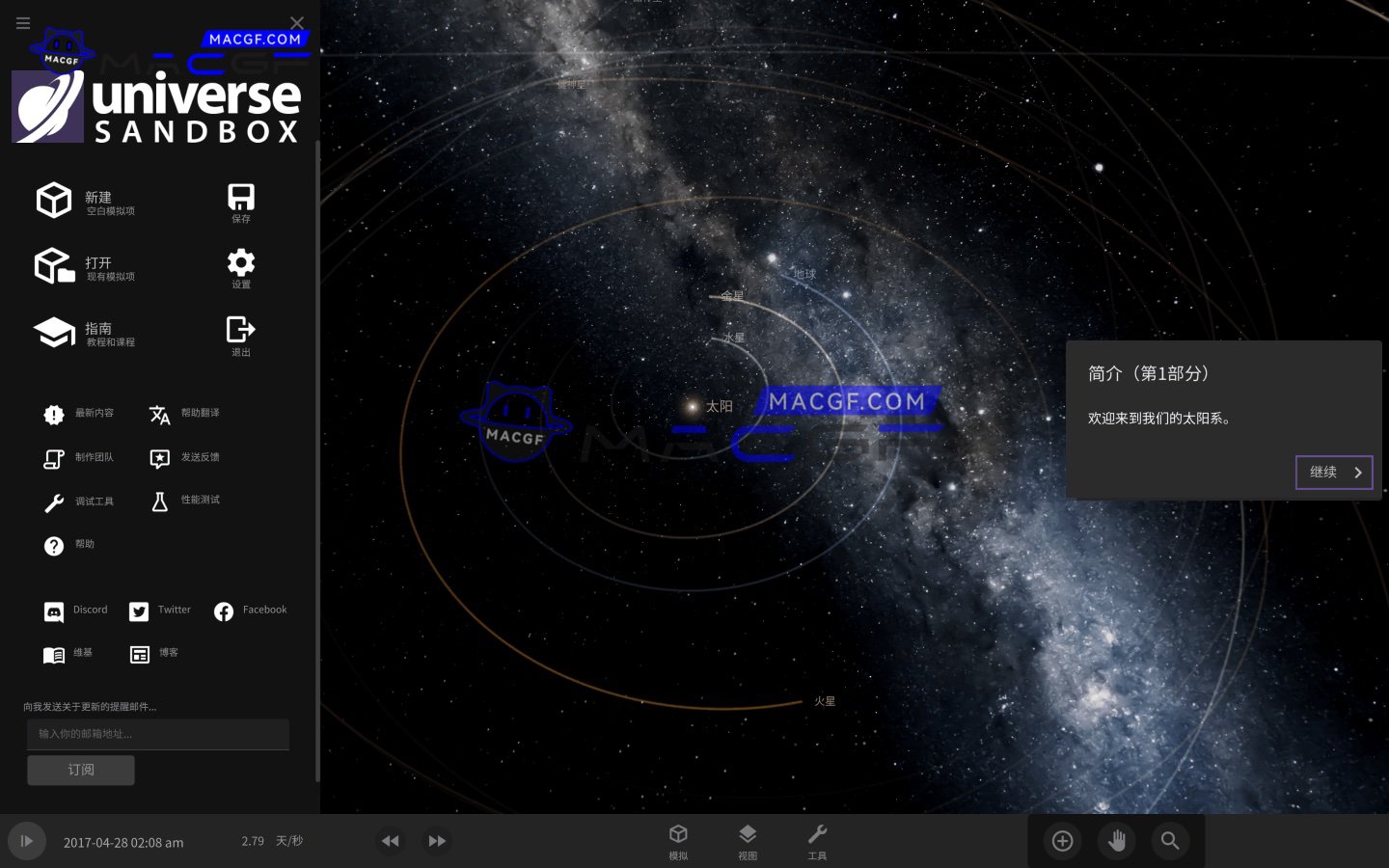Toggle simulation play/pause

click(x=26, y=841)
